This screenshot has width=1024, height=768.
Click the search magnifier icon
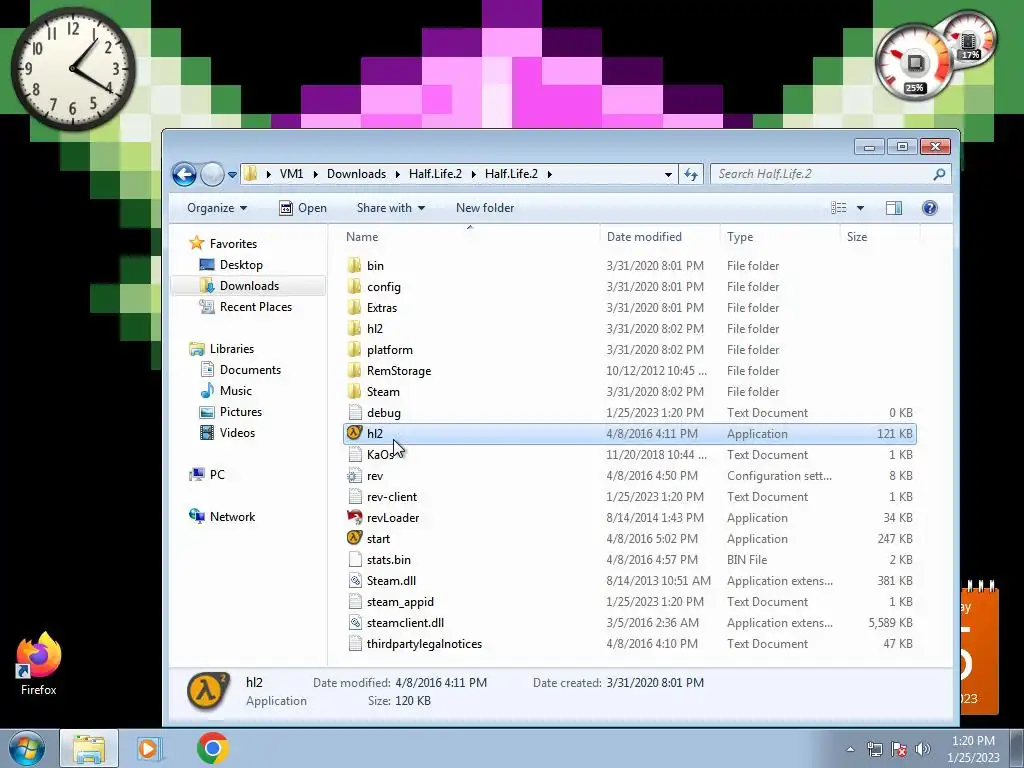pos(939,174)
